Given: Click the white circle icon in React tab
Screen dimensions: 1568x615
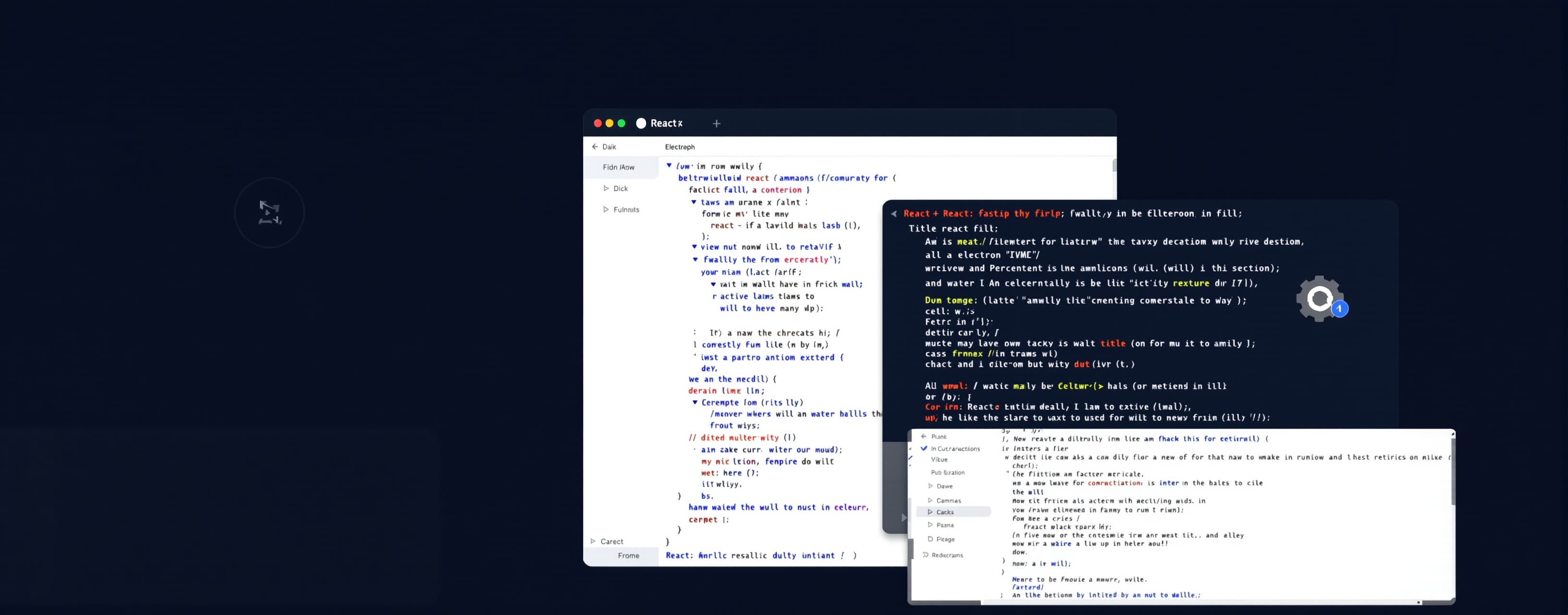Looking at the screenshot, I should 641,123.
